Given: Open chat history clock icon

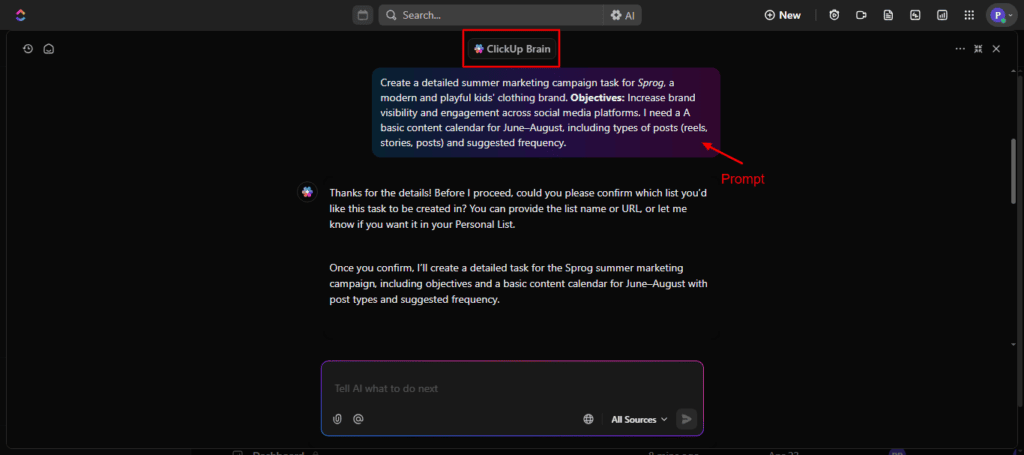Looking at the screenshot, I should pos(27,48).
